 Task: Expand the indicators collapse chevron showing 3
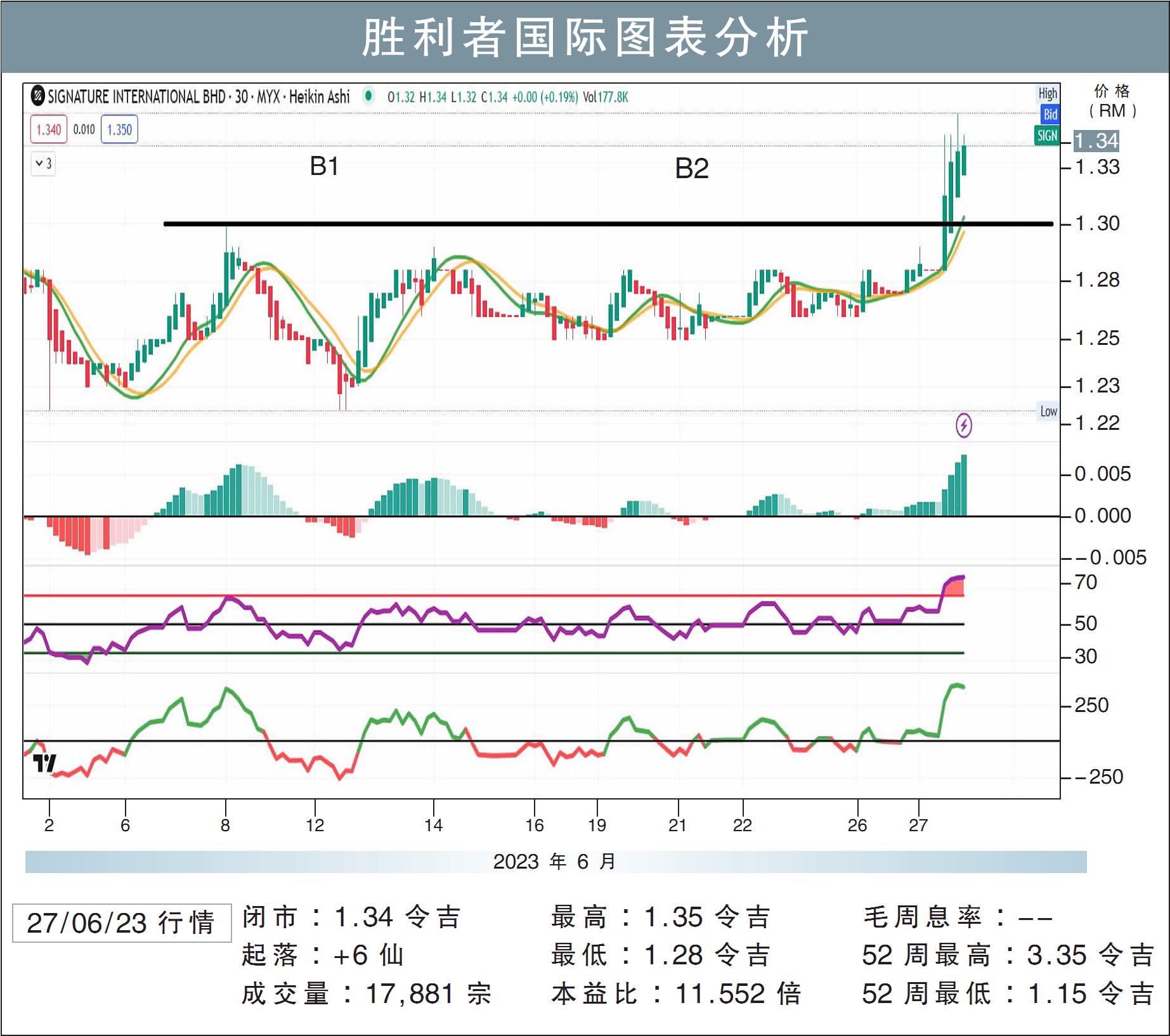(x=43, y=164)
